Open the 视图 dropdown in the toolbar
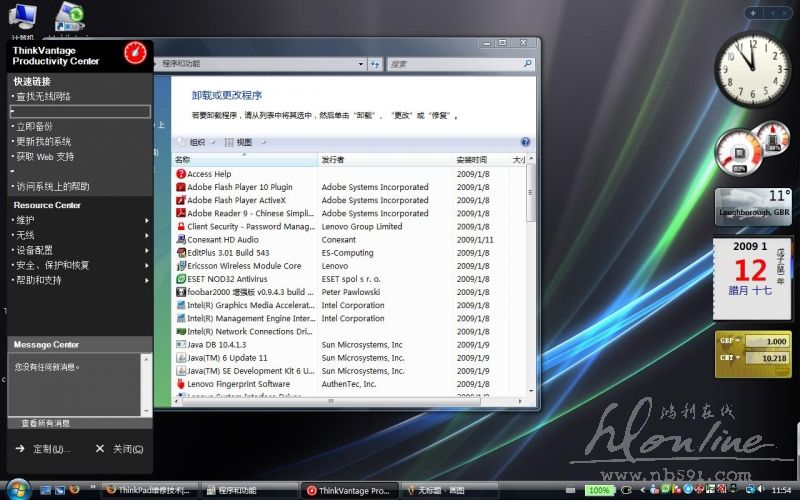This screenshot has height=500, width=800. 245,142
